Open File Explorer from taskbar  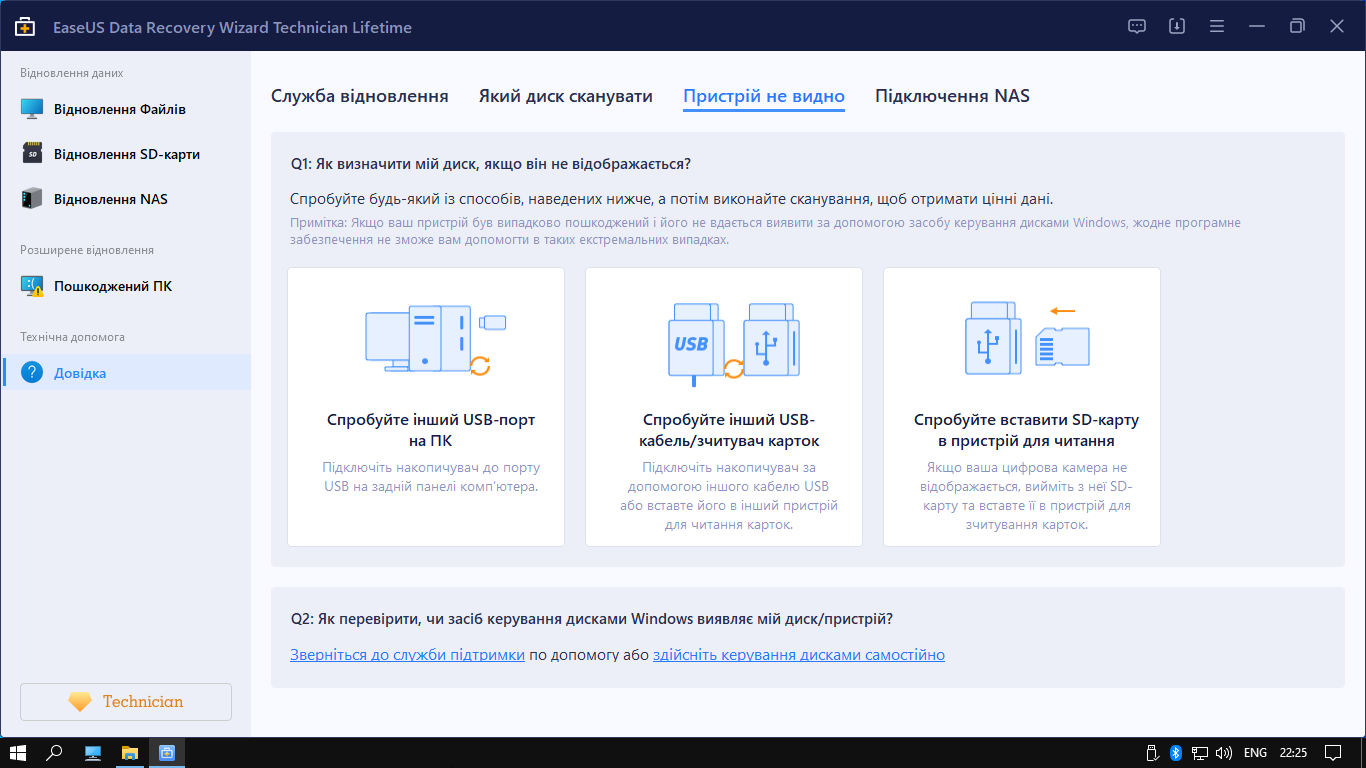point(130,752)
